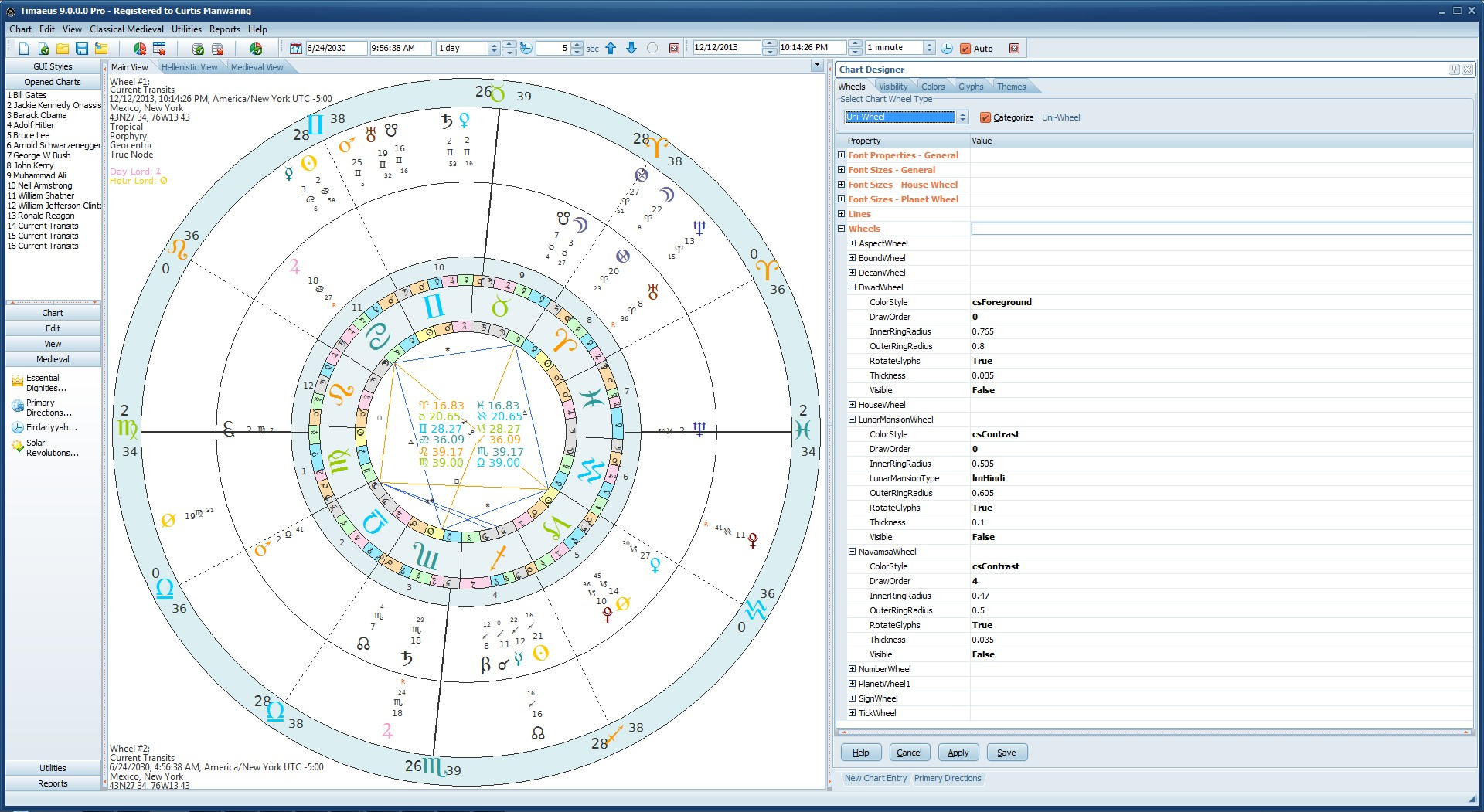Switch to the Themes tab

[1011, 87]
